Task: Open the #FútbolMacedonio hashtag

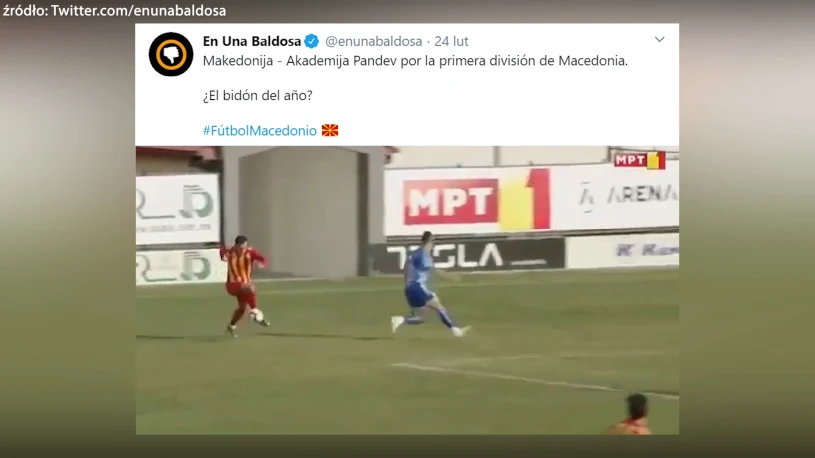Action: point(259,130)
